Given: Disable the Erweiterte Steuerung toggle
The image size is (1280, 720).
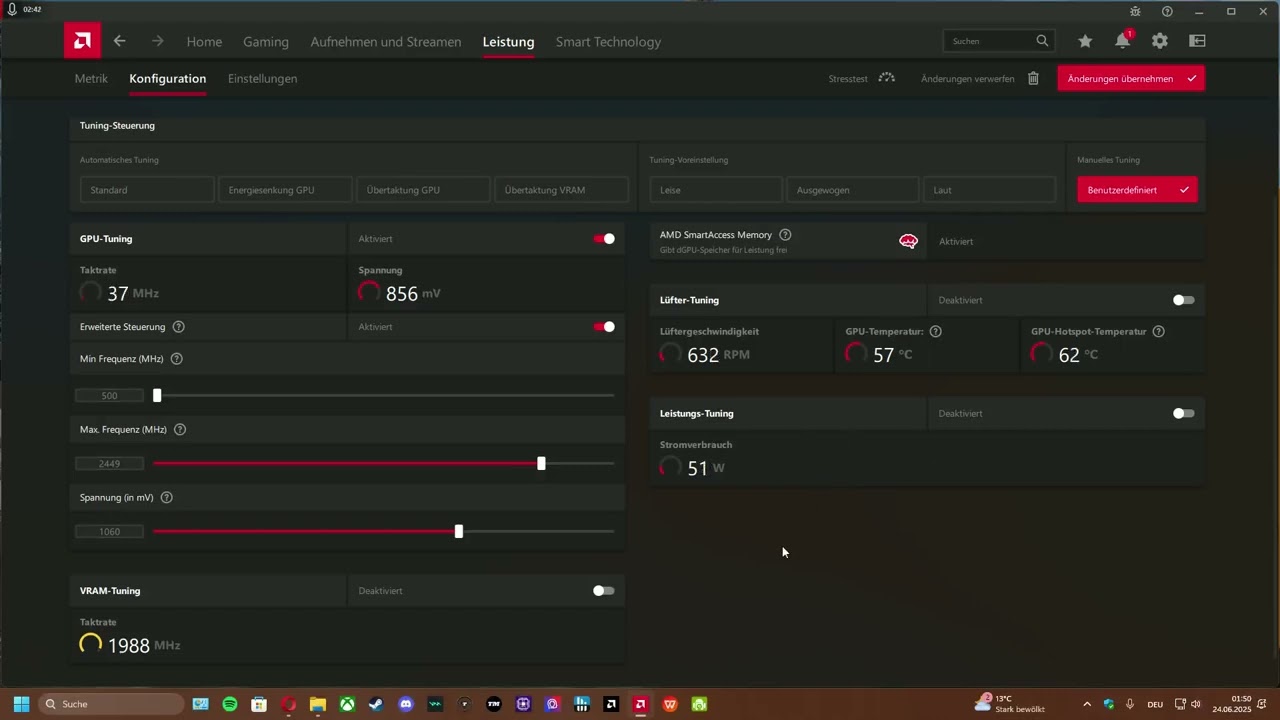Looking at the screenshot, I should [x=604, y=327].
